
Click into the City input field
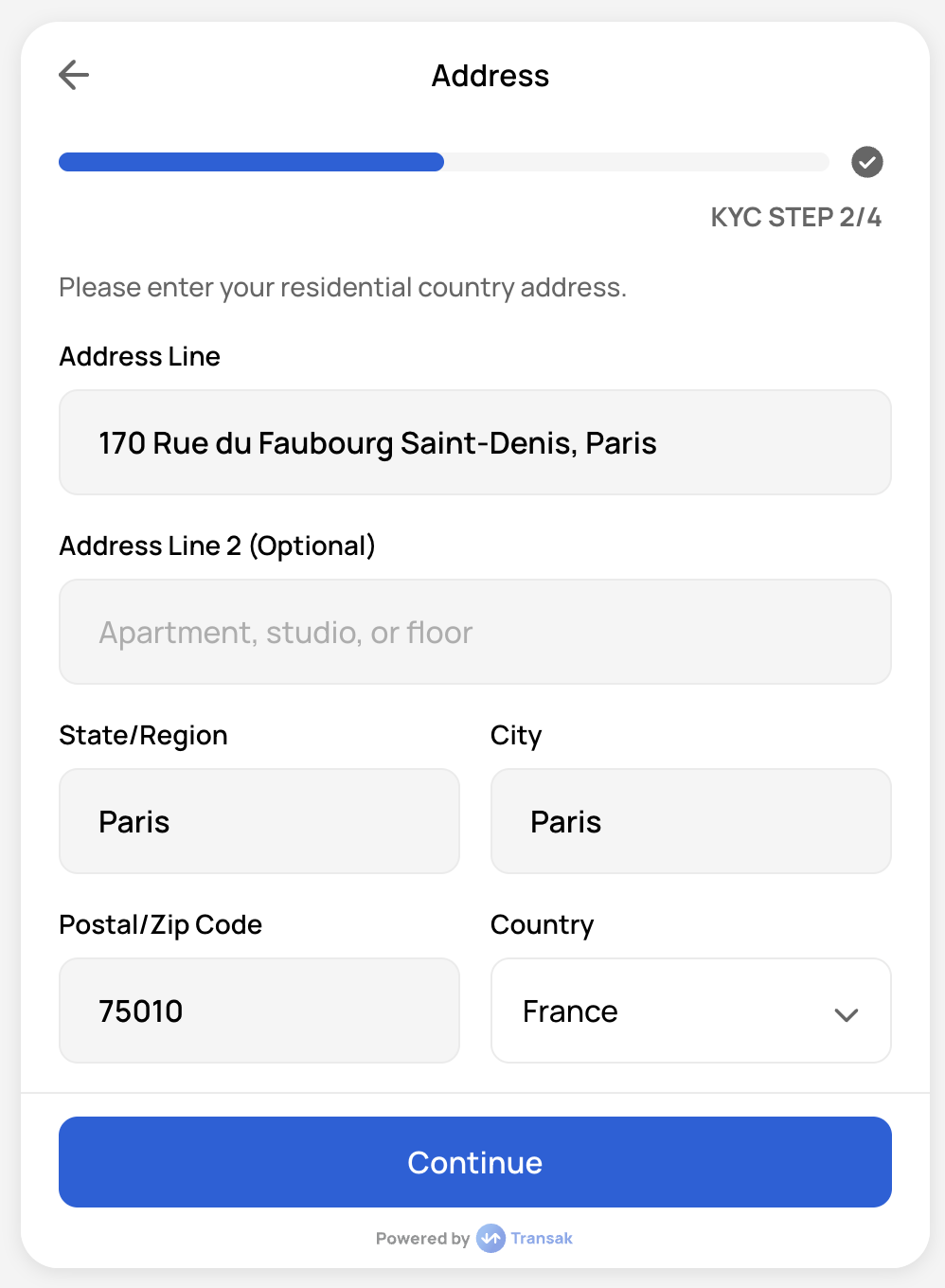(690, 821)
